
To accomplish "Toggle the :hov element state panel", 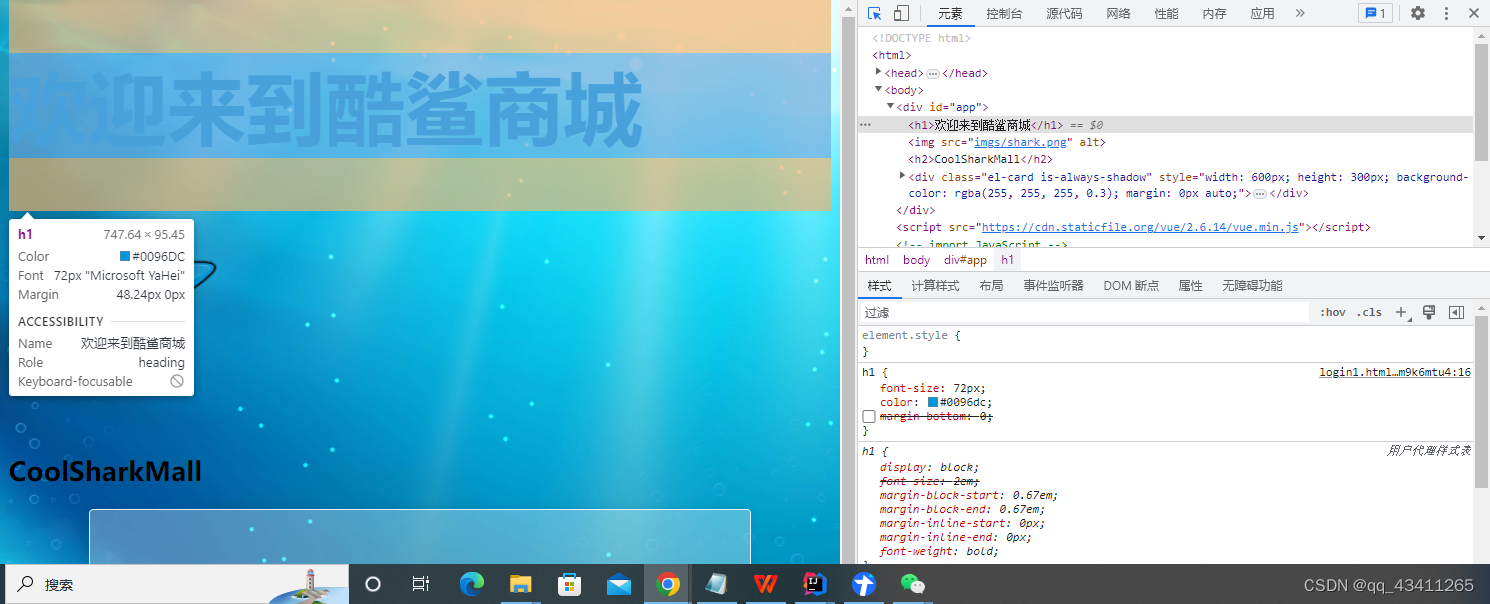I will coord(1333,312).
